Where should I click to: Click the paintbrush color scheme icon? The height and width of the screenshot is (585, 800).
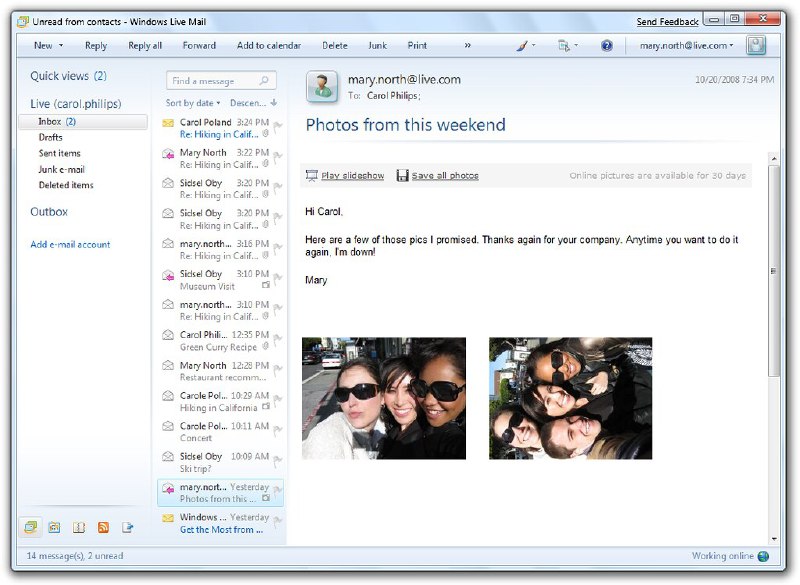(x=521, y=45)
